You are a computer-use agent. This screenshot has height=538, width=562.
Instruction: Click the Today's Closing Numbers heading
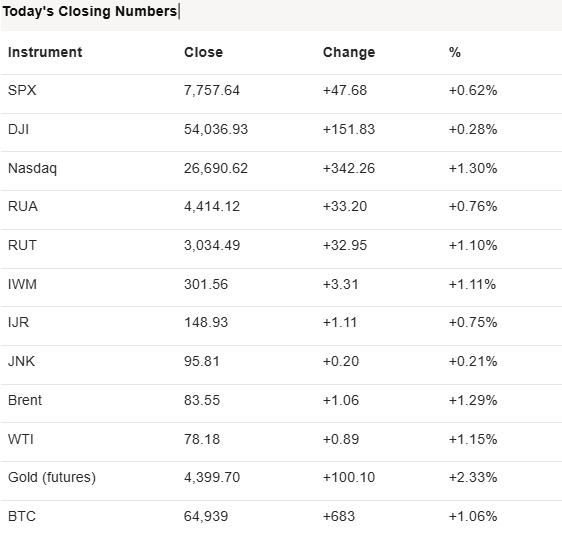point(90,11)
